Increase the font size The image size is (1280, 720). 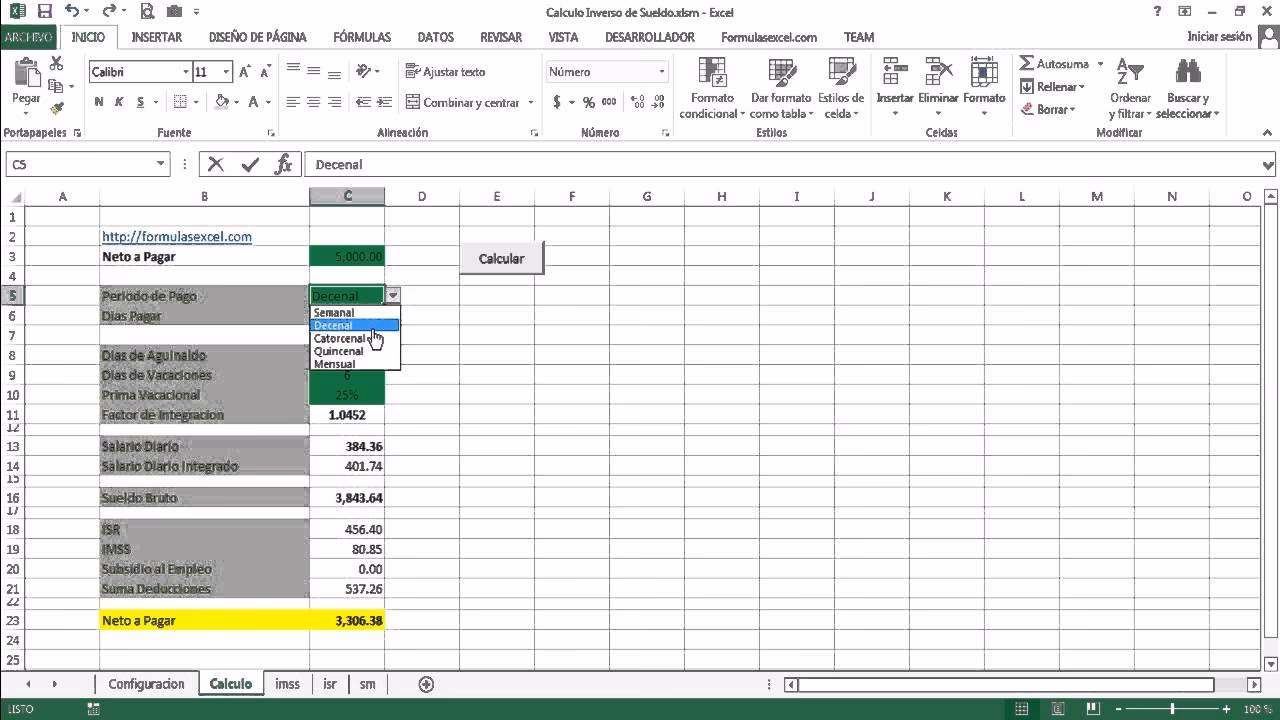tap(246, 72)
